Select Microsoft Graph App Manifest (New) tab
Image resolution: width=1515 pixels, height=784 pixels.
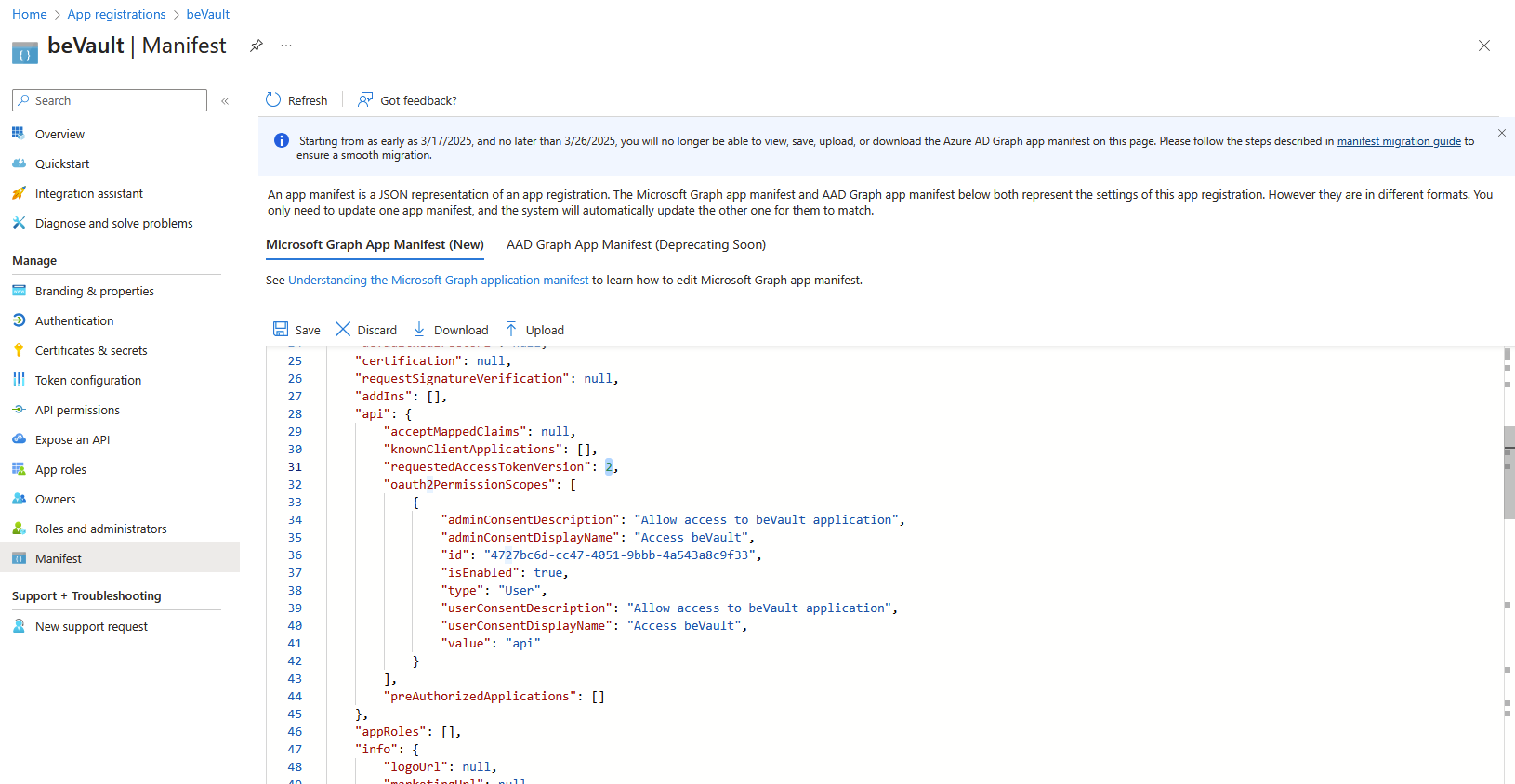[x=375, y=245]
